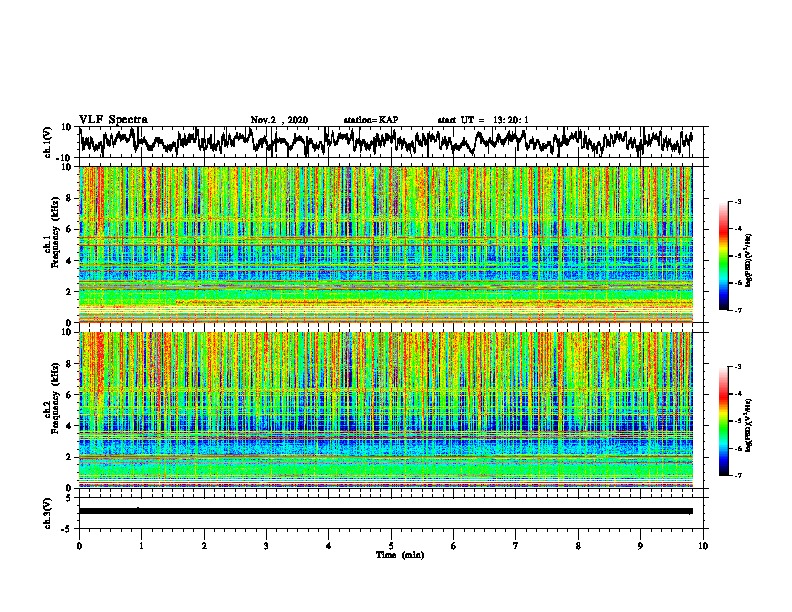The height and width of the screenshot is (612, 792).
Task: Click the "-3" label on upper color bar
Action: (738, 202)
